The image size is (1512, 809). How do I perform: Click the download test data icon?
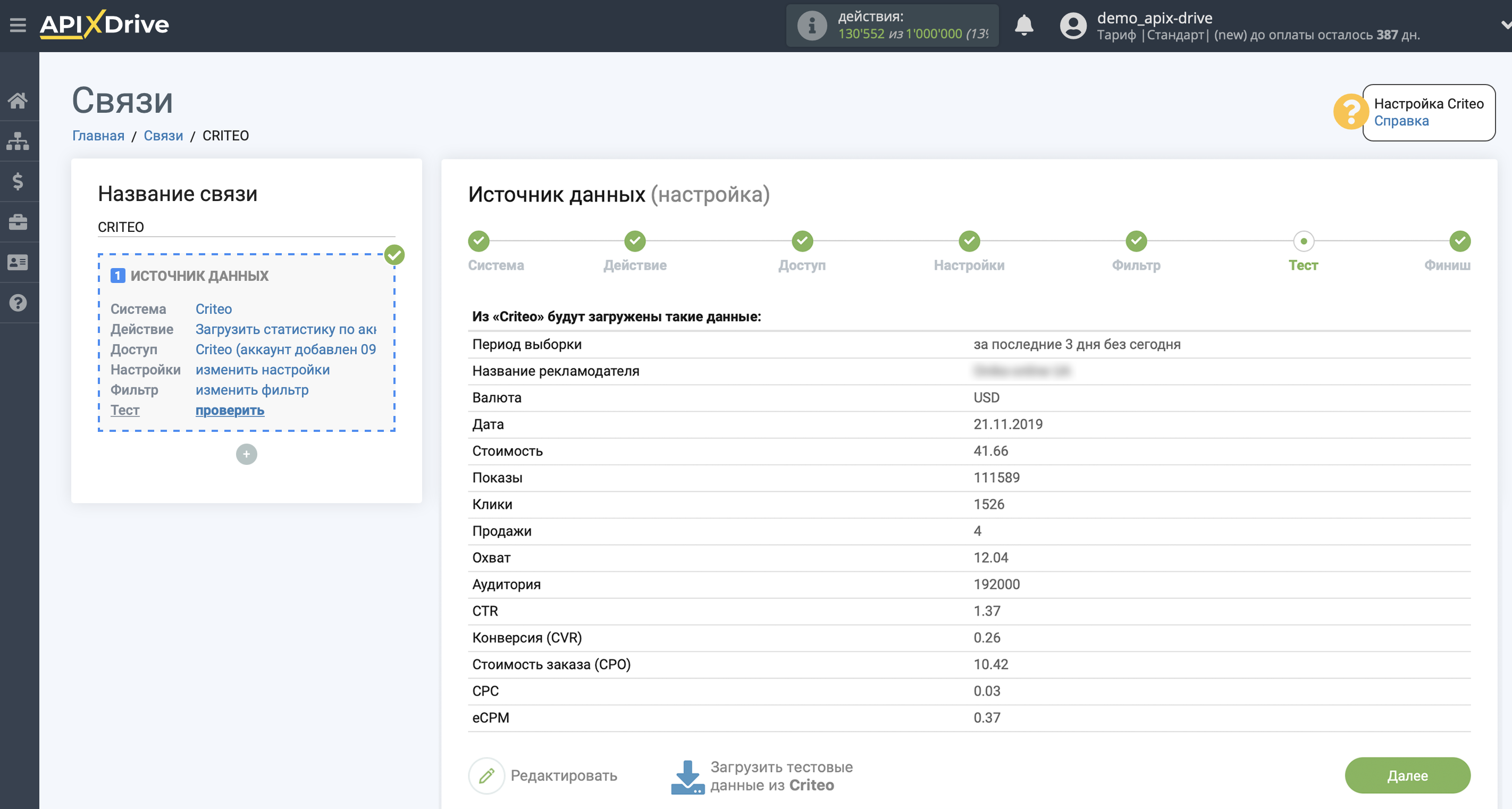(687, 777)
